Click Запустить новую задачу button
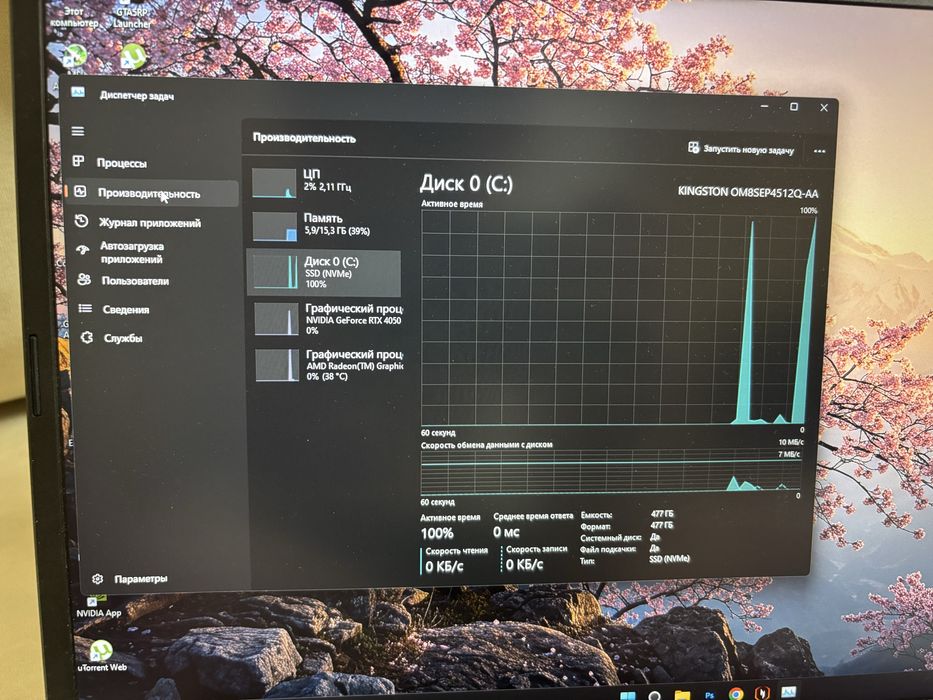 (741, 149)
